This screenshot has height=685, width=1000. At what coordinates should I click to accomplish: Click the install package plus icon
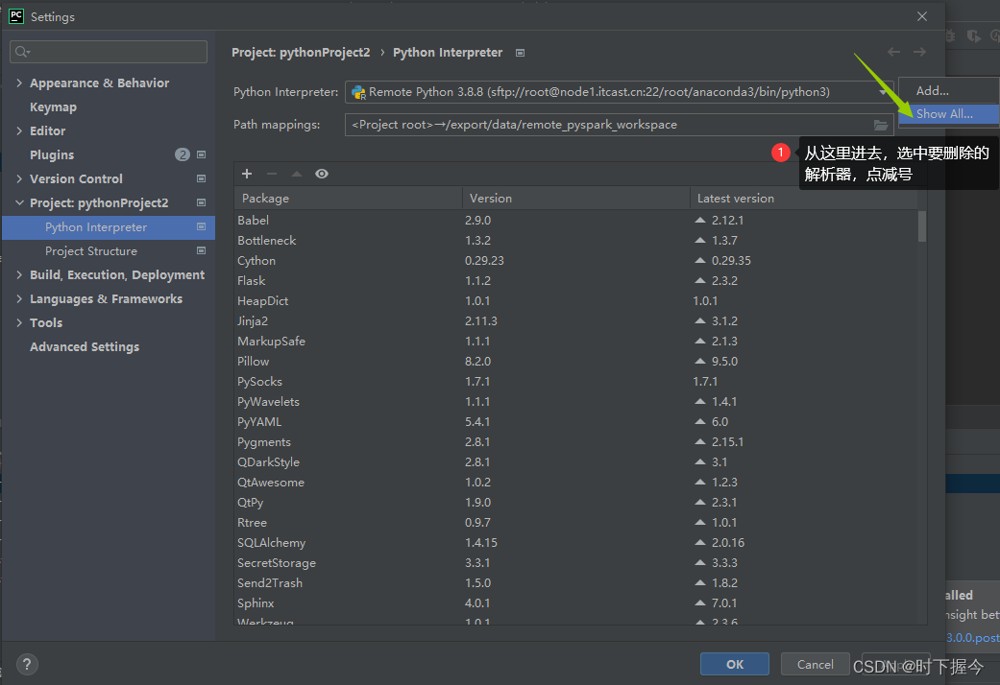[x=247, y=173]
